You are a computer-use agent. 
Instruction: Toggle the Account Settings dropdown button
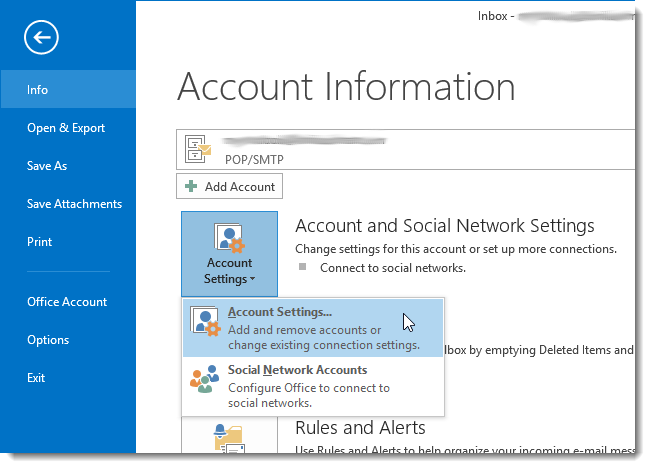(x=229, y=254)
